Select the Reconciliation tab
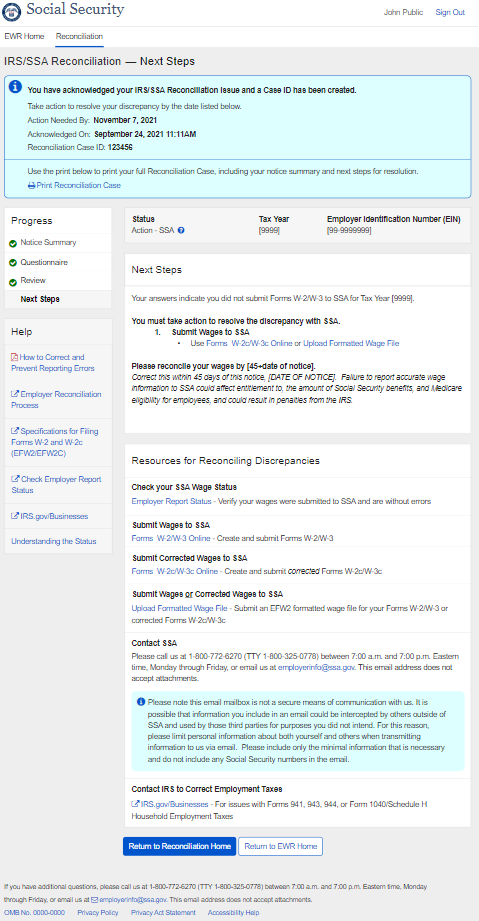The width and height of the screenshot is (479, 921). point(79,36)
